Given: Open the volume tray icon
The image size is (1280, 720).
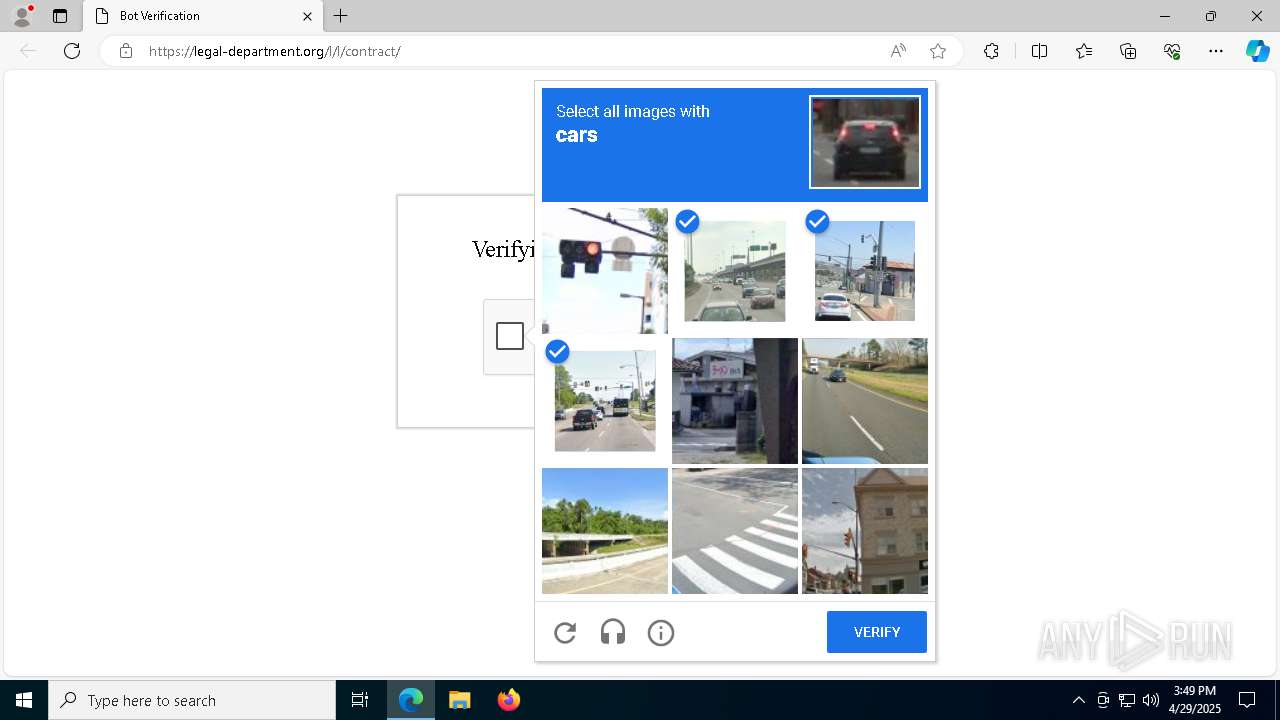Looking at the screenshot, I should click(x=1151, y=700).
